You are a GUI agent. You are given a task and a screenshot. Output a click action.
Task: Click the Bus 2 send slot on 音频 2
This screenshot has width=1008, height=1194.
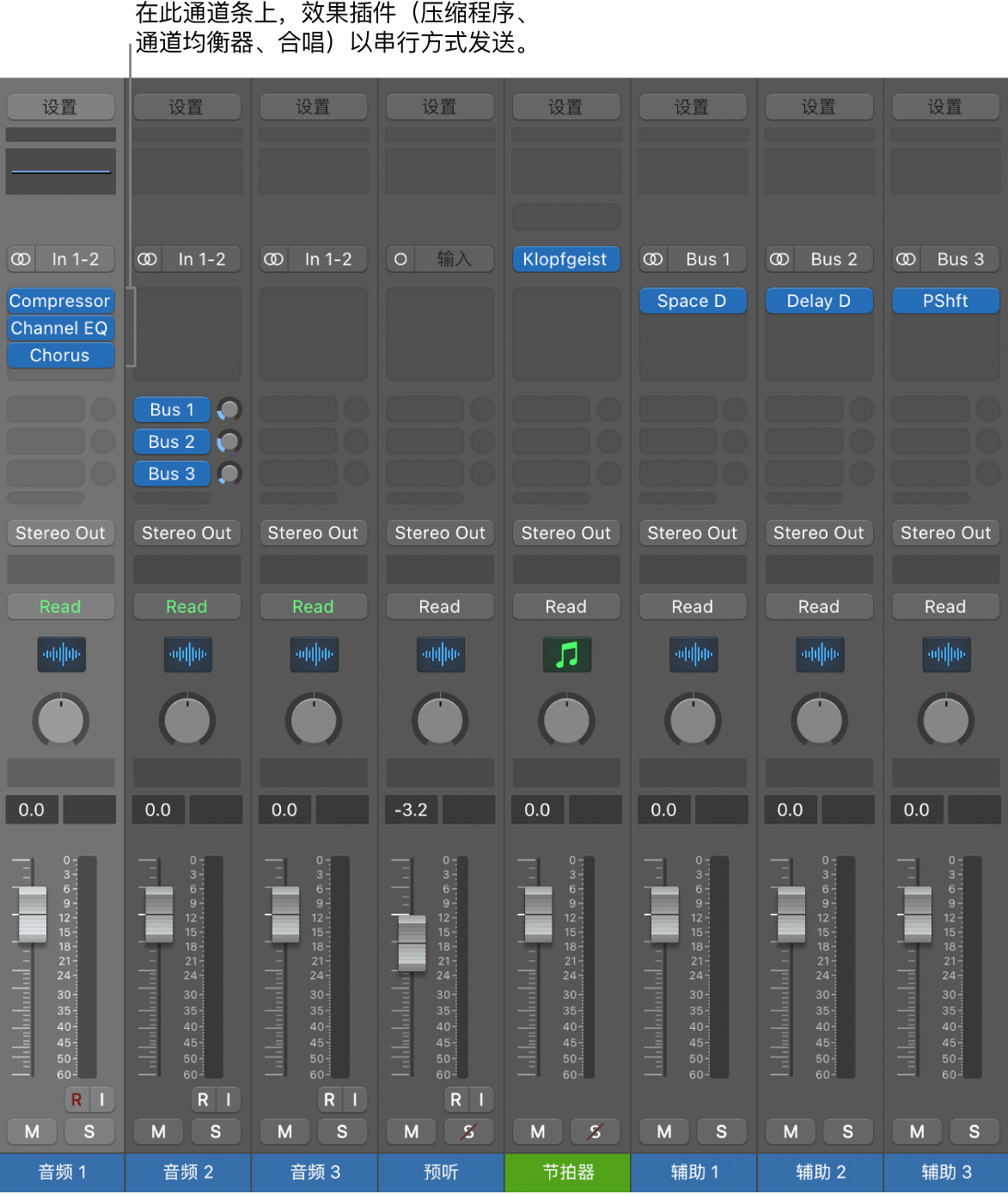point(172,441)
